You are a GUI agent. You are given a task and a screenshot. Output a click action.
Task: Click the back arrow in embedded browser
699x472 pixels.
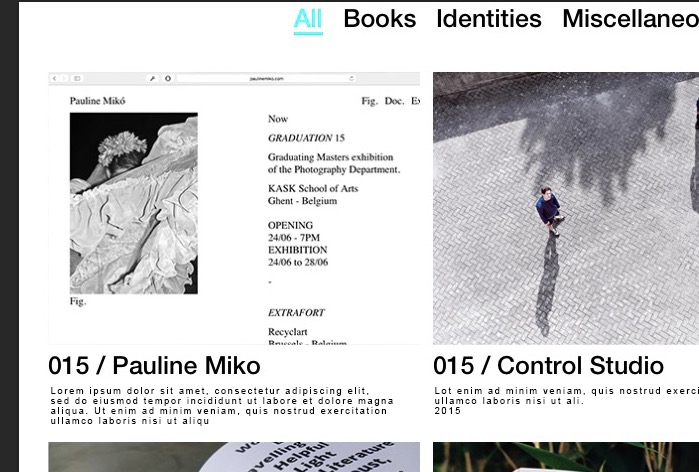coord(54,78)
